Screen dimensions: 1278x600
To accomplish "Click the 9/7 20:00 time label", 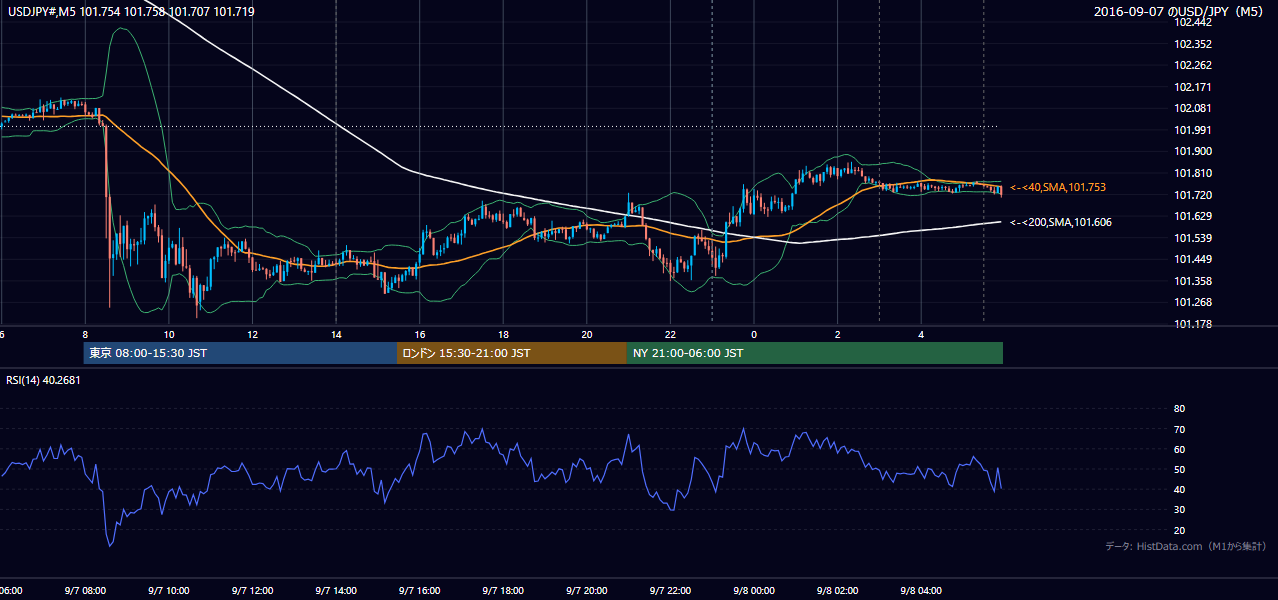I will pyautogui.click(x=587, y=591).
